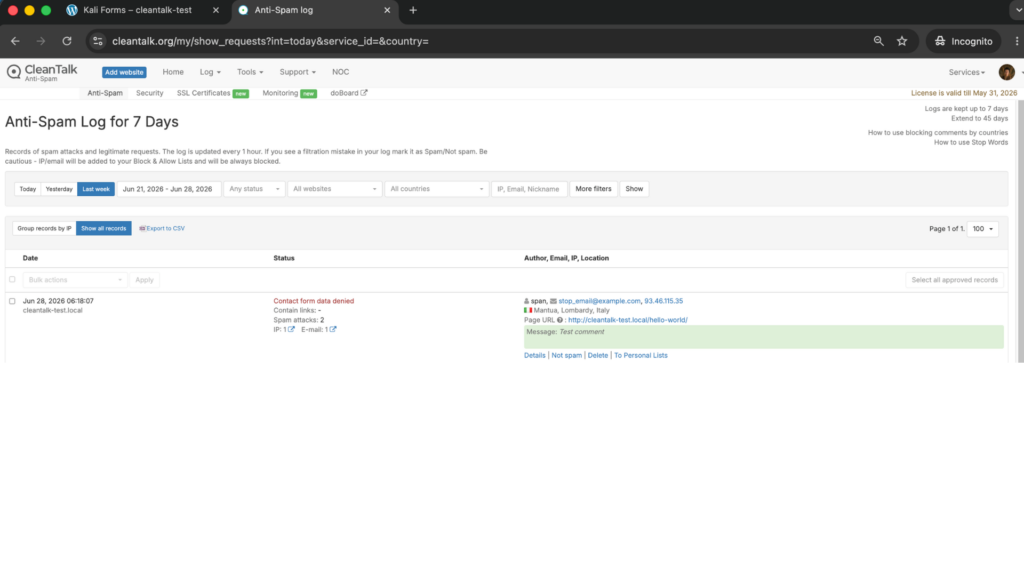The width and height of the screenshot is (1024, 576).
Task: Switch to the Security tab
Action: tap(150, 93)
